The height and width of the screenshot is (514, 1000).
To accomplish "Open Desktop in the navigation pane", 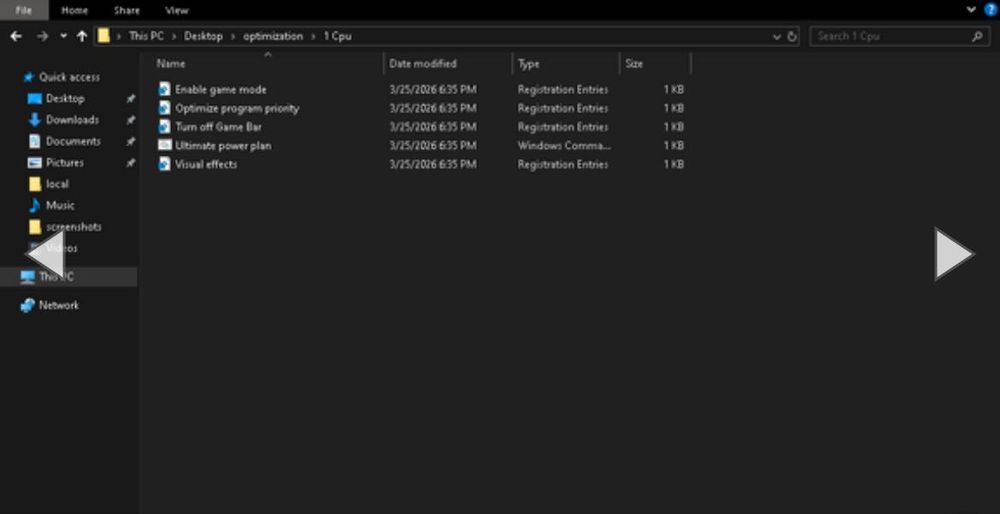I will (x=65, y=98).
